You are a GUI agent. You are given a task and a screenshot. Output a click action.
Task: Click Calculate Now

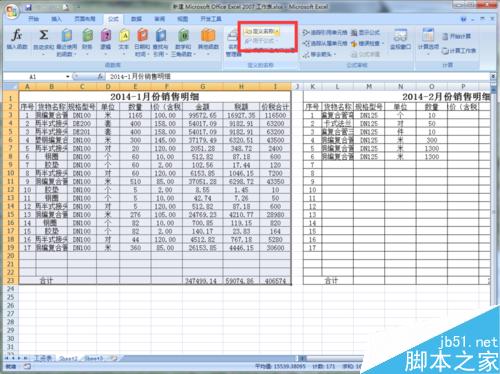[x=456, y=36]
